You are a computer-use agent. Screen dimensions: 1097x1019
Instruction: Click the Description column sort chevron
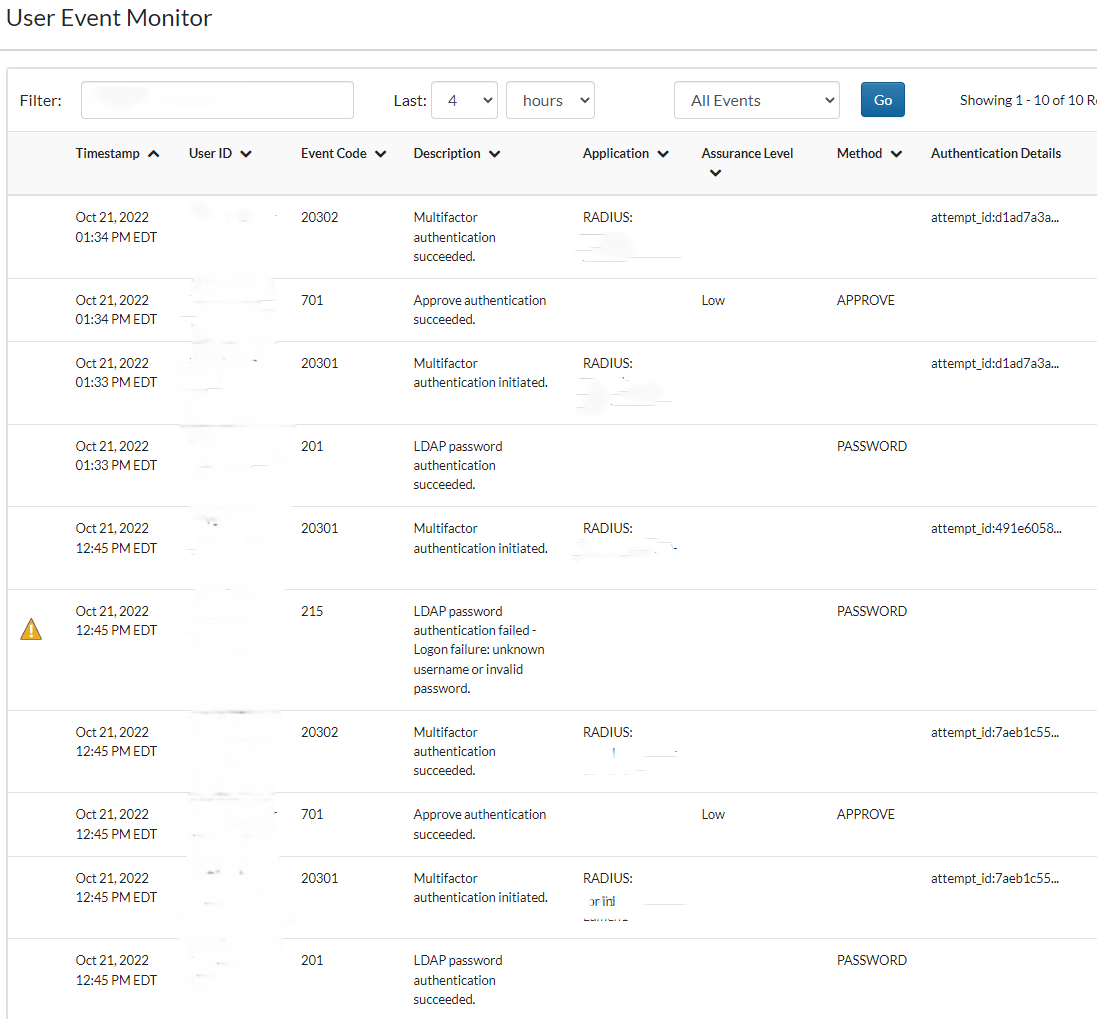pyautogui.click(x=495, y=154)
